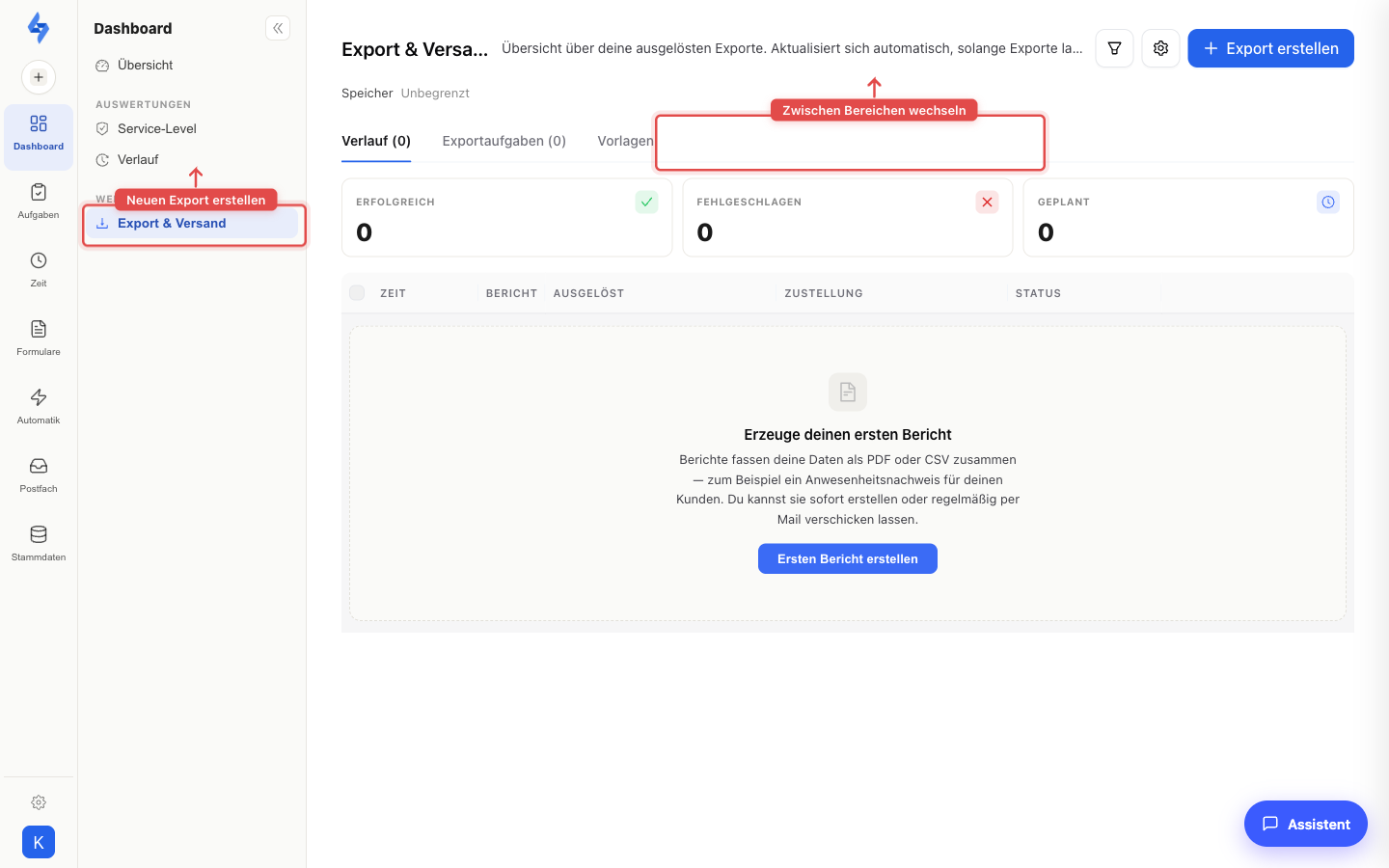Click the Geplant stat card

pyautogui.click(x=1188, y=217)
